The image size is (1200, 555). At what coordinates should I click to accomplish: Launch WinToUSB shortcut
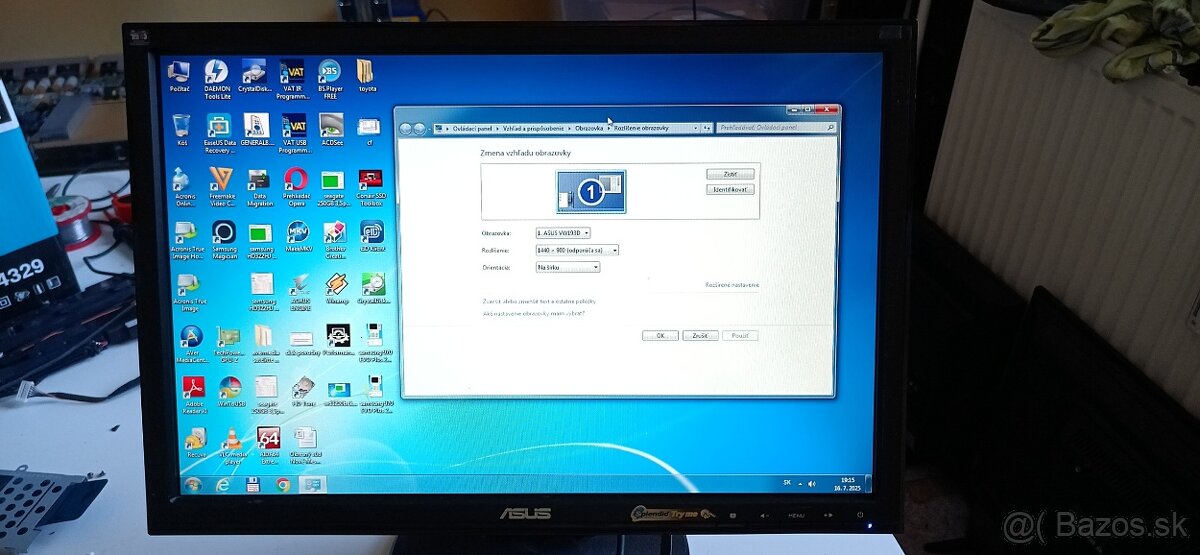(230, 392)
